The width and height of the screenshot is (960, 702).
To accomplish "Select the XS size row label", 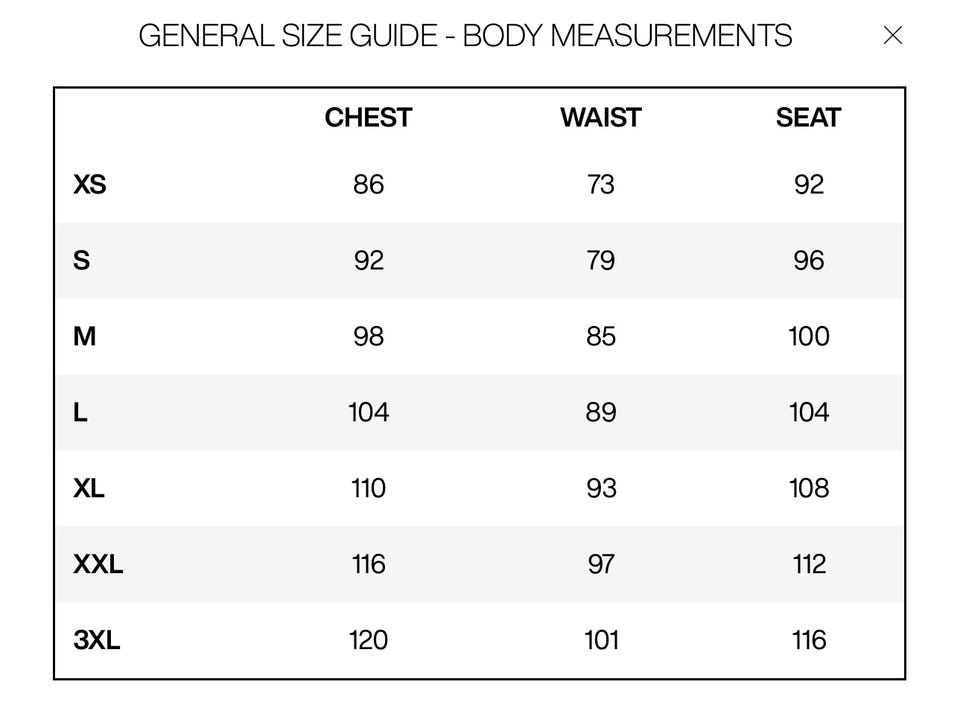I will pos(90,185).
